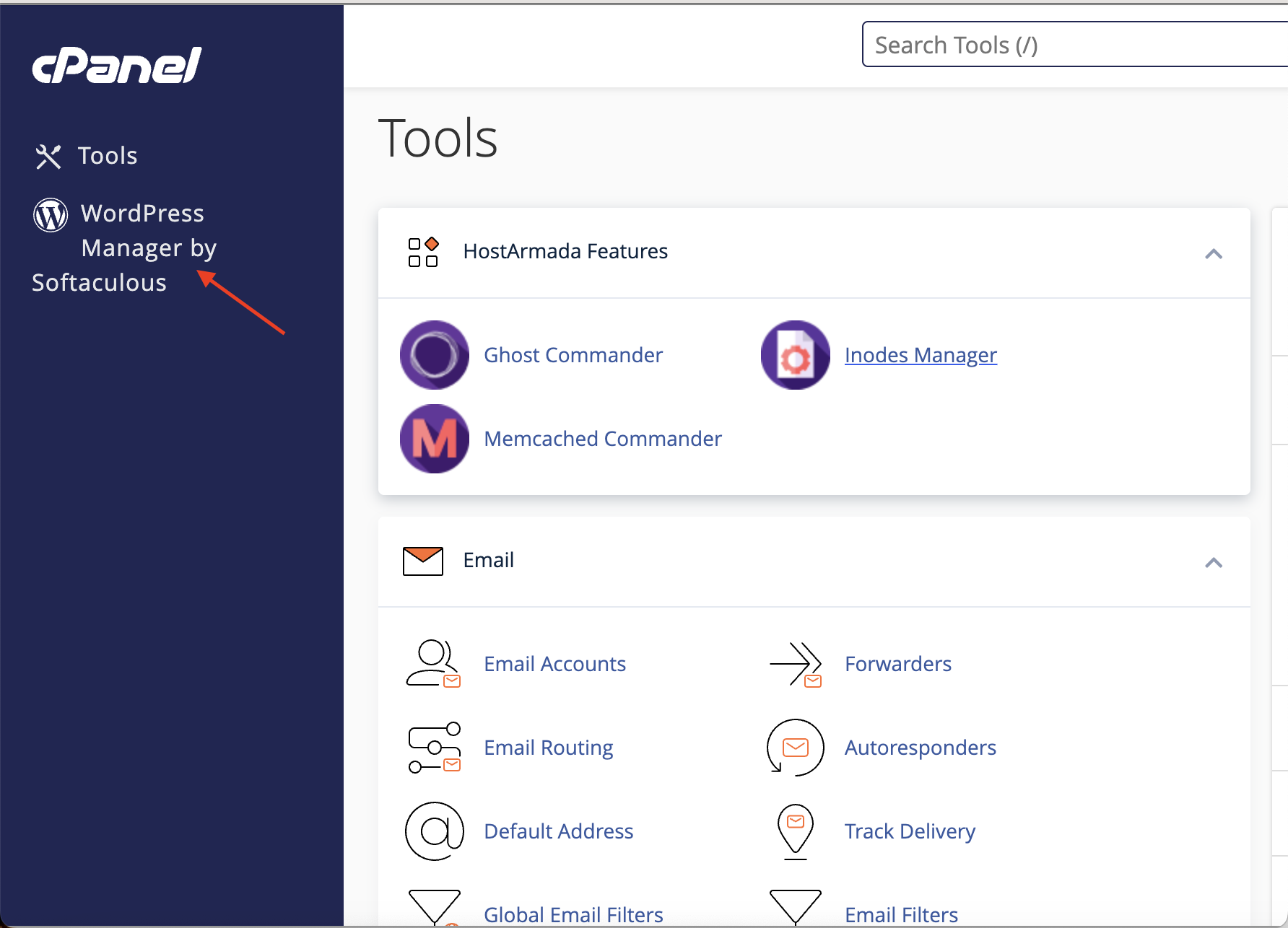Click the Default Address at-sign icon
1288x928 pixels.
[x=435, y=831]
